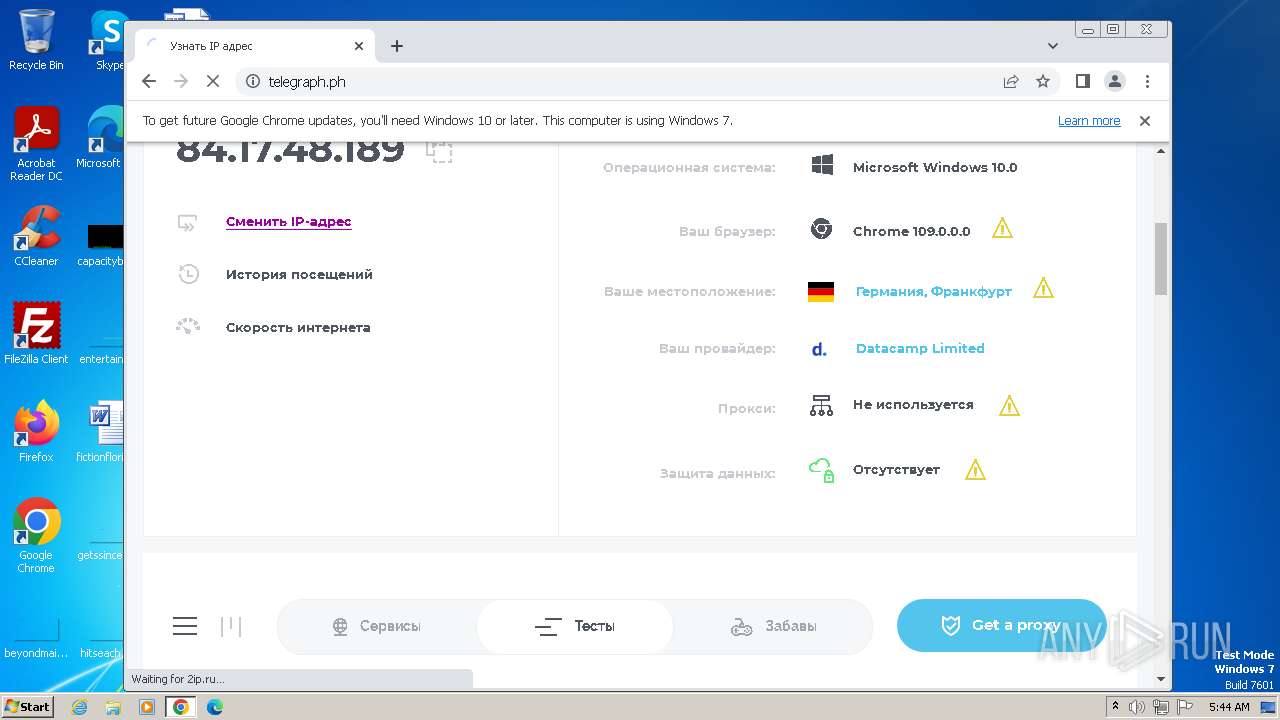This screenshot has height=720, width=1280.
Task: Close the Узнать IP адрес tab
Action: (x=359, y=46)
